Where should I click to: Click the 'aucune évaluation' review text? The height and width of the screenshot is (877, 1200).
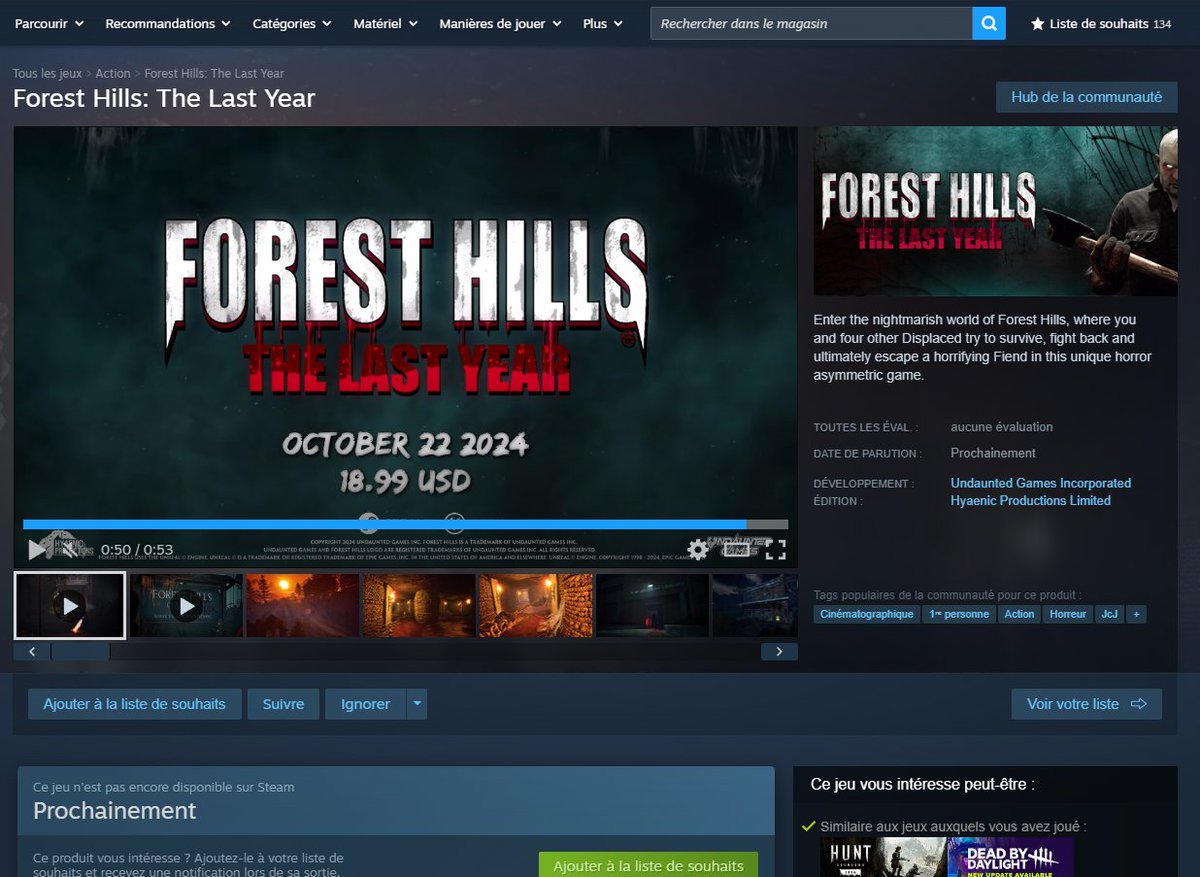tap(1001, 427)
